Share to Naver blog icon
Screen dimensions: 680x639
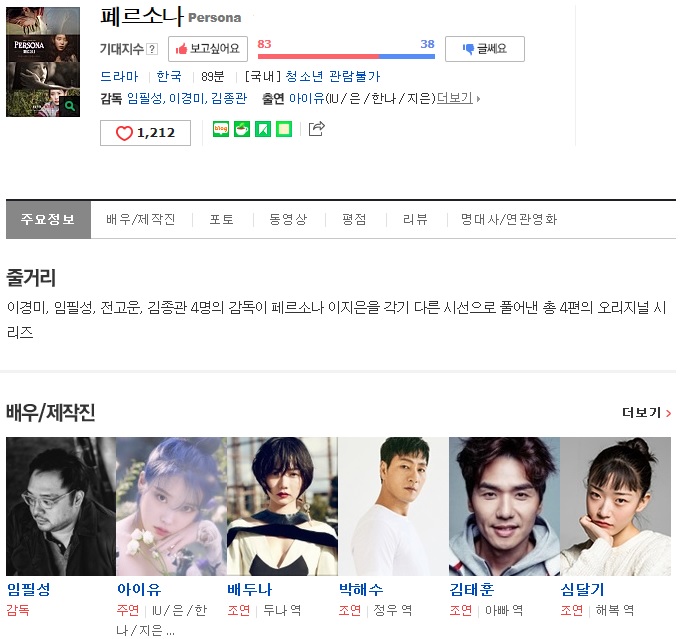(221, 129)
